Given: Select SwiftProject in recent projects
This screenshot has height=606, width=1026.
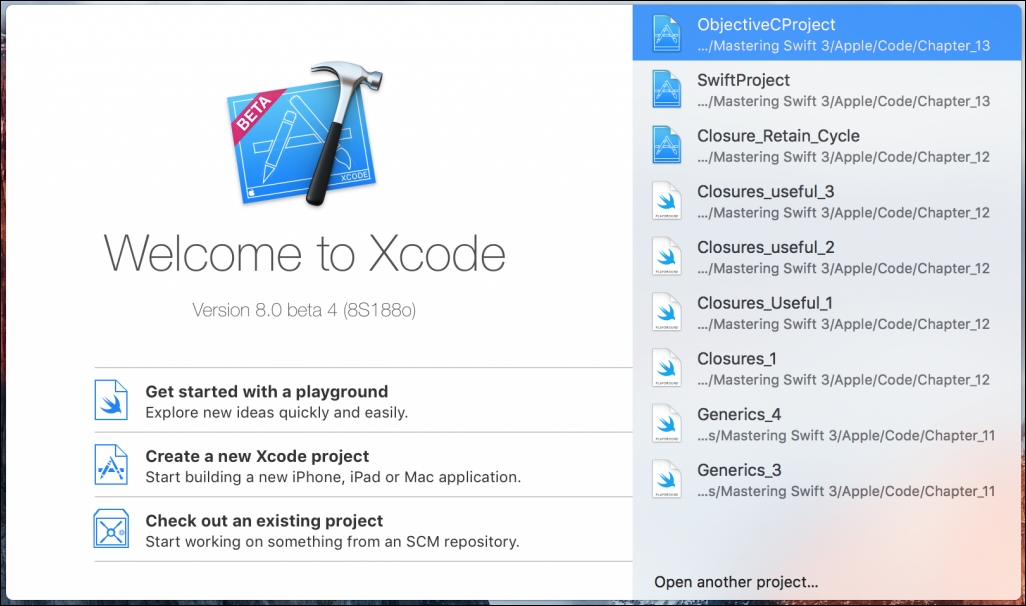Looking at the screenshot, I should (826, 90).
